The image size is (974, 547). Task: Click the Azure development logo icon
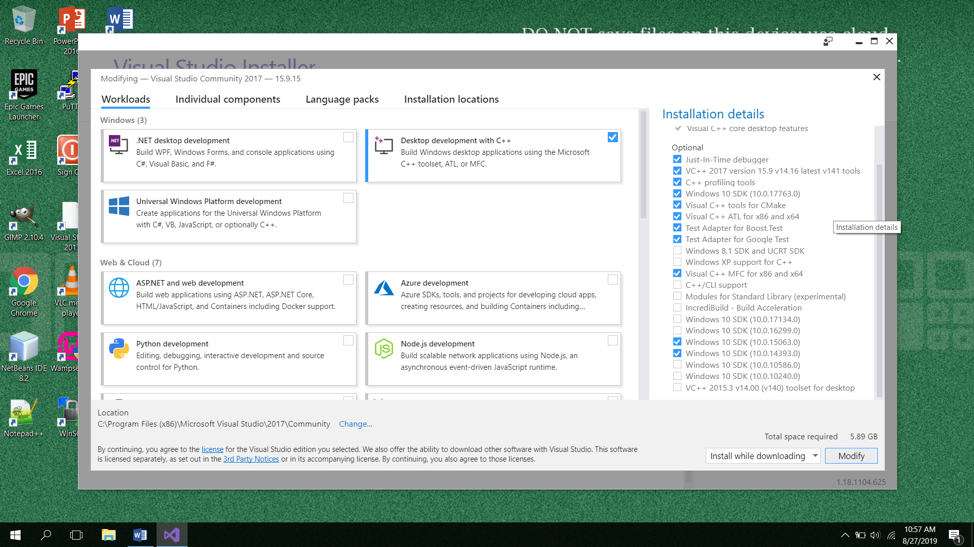pos(383,287)
